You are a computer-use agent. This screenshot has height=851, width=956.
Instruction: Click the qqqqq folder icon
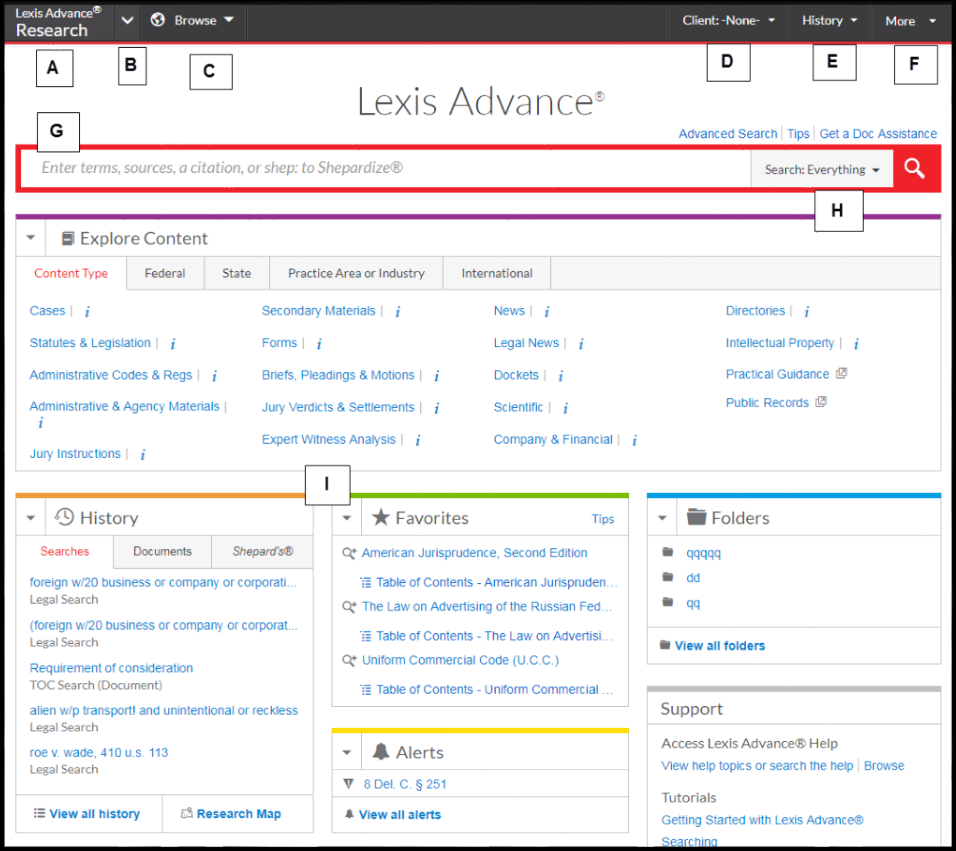pyautogui.click(x=668, y=552)
